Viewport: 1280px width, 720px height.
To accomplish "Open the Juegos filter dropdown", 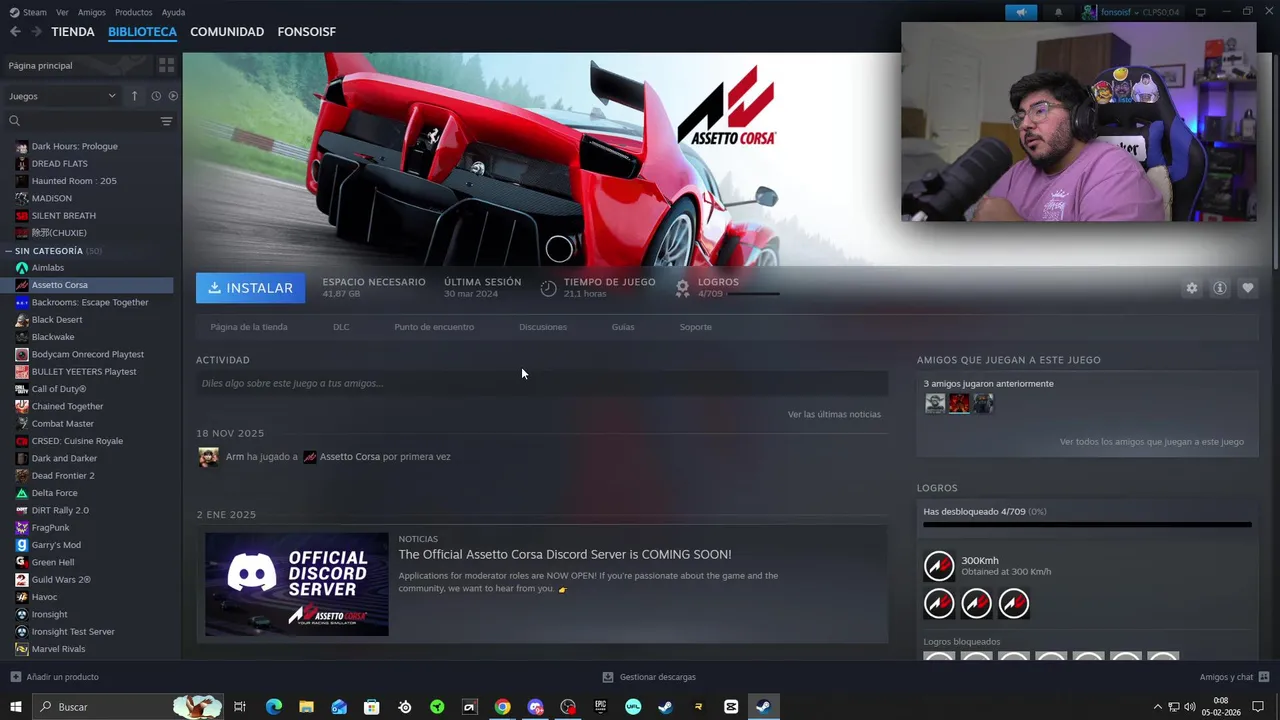I will coord(62,96).
